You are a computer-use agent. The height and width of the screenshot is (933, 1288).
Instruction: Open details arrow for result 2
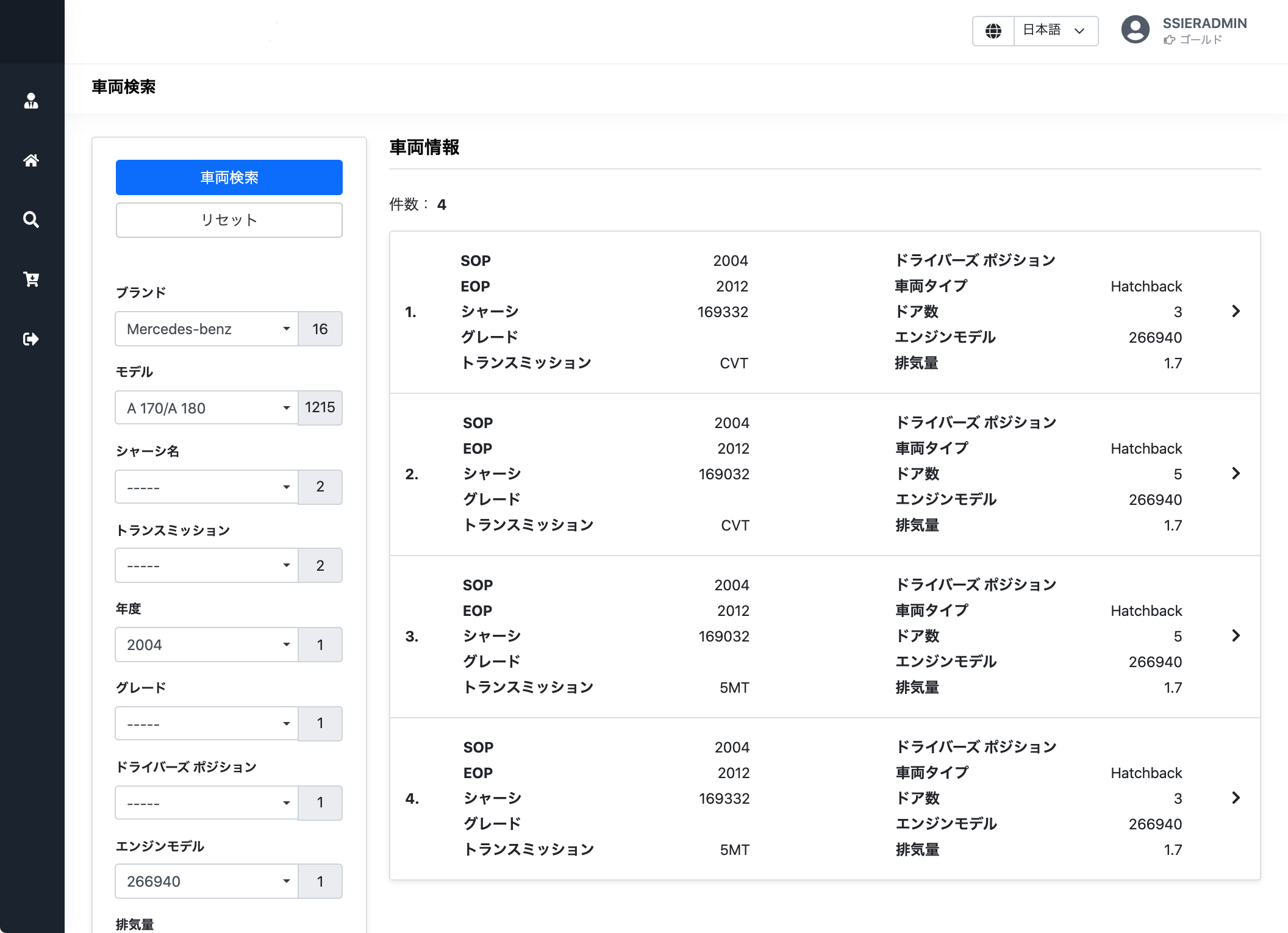coord(1236,473)
